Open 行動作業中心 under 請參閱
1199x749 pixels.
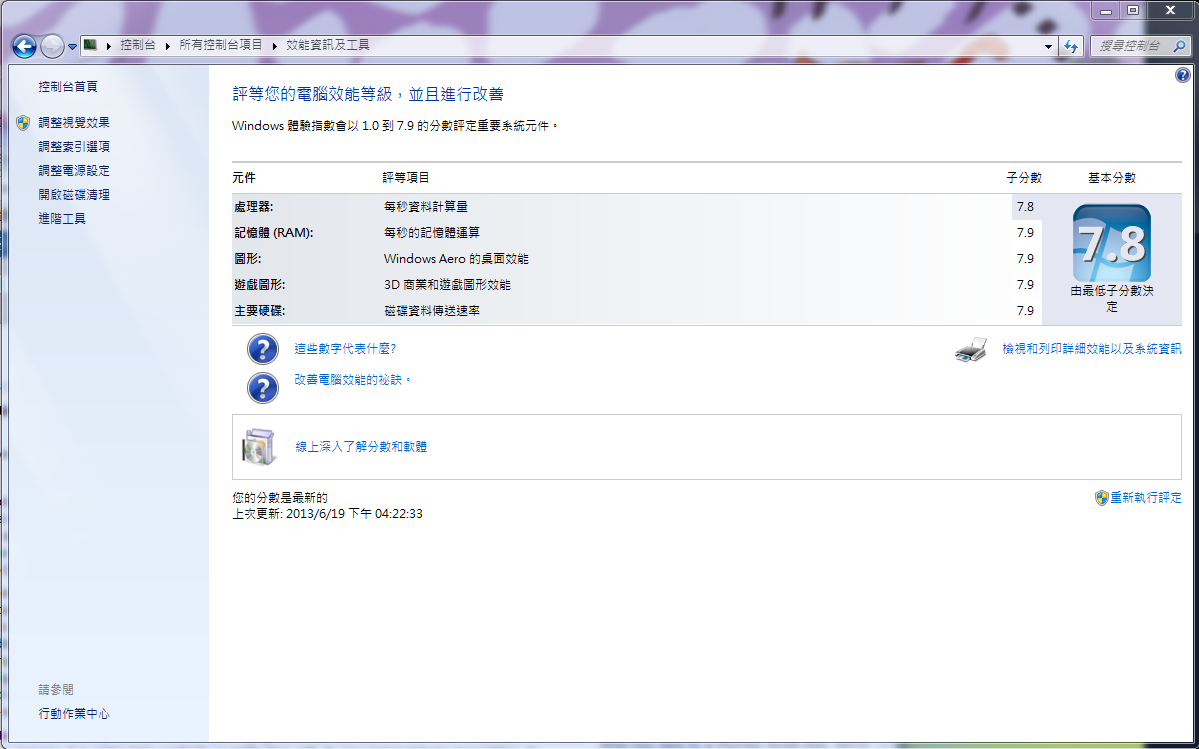coord(74,713)
